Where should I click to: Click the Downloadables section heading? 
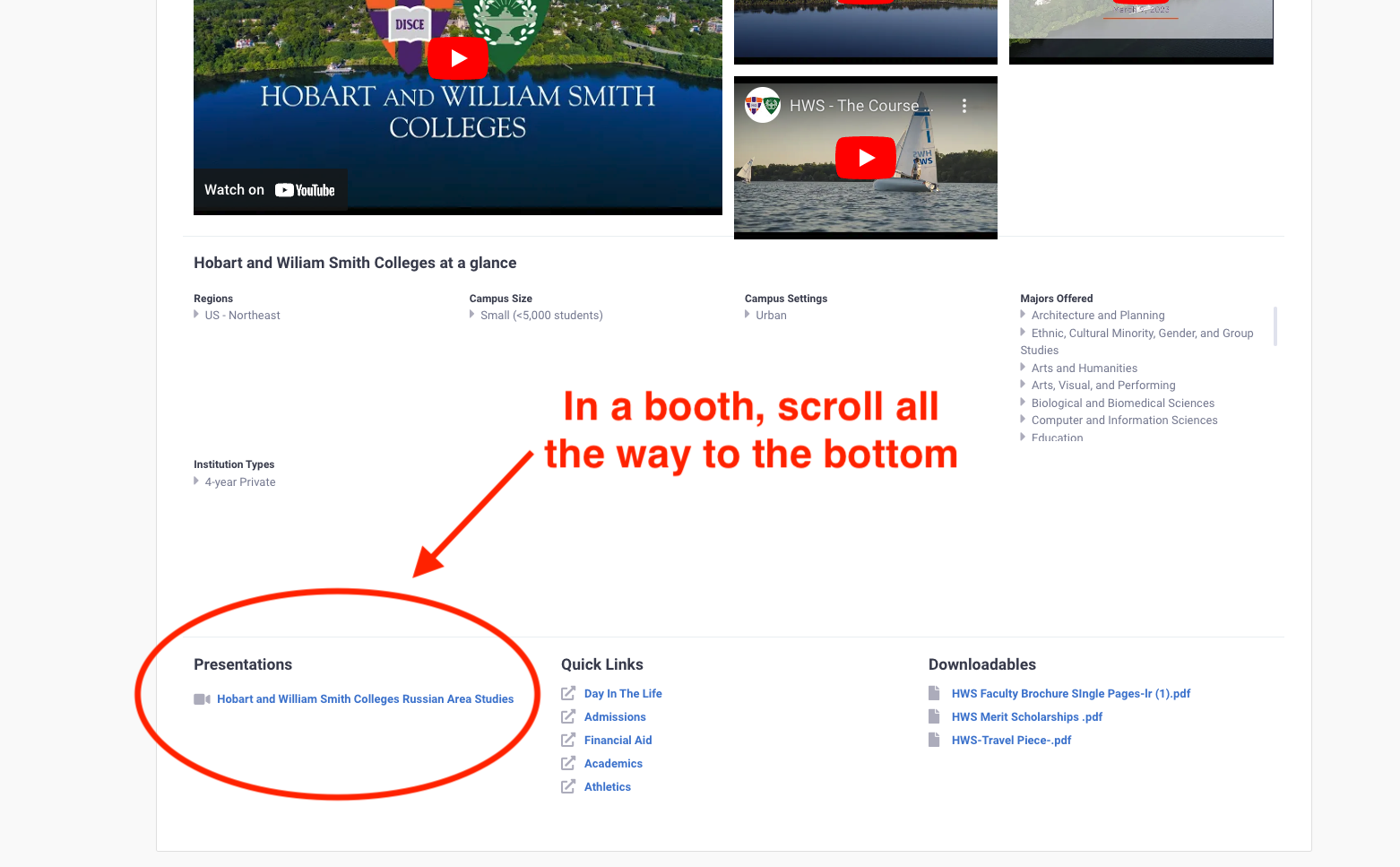(982, 664)
